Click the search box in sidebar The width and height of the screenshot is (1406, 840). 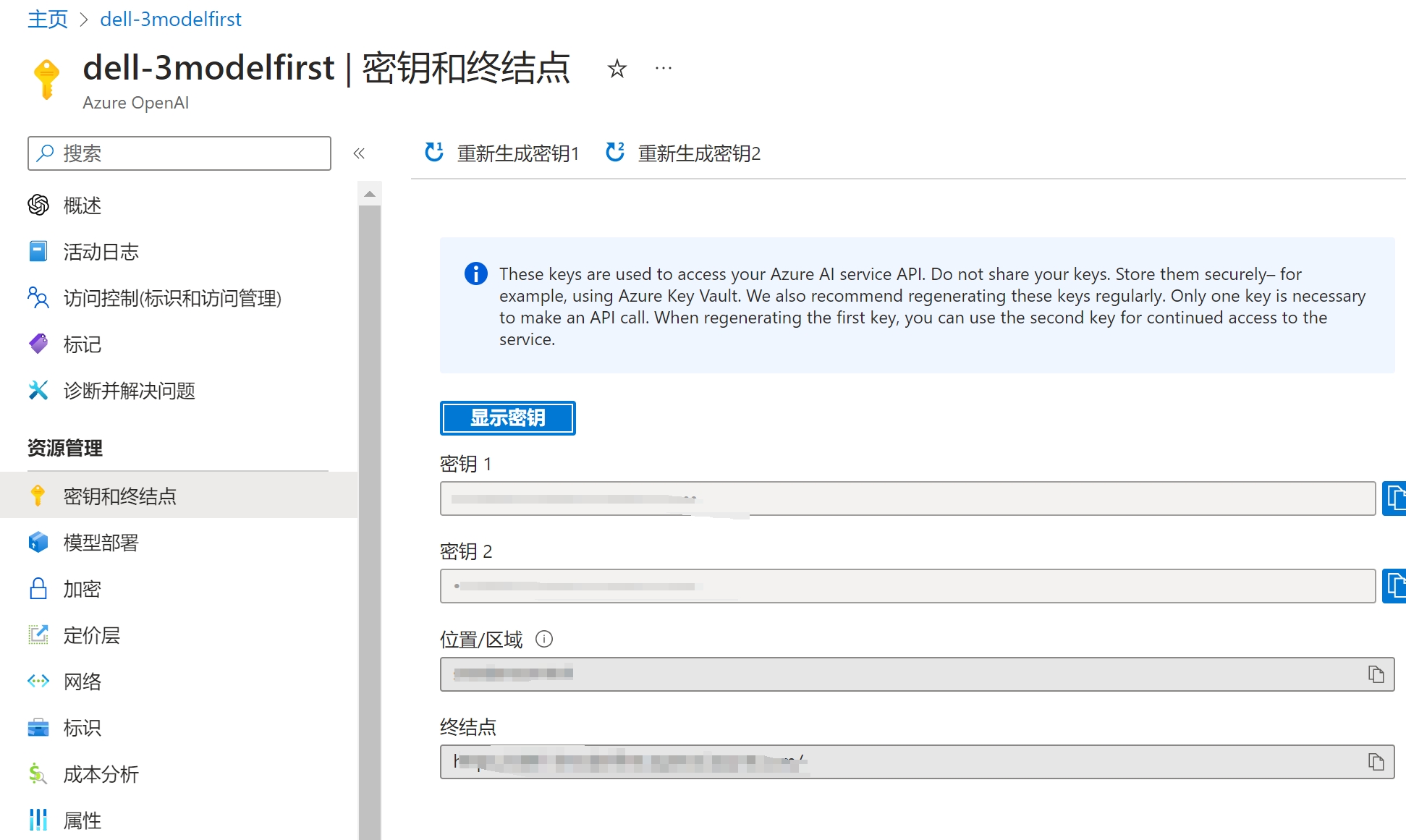coord(179,153)
